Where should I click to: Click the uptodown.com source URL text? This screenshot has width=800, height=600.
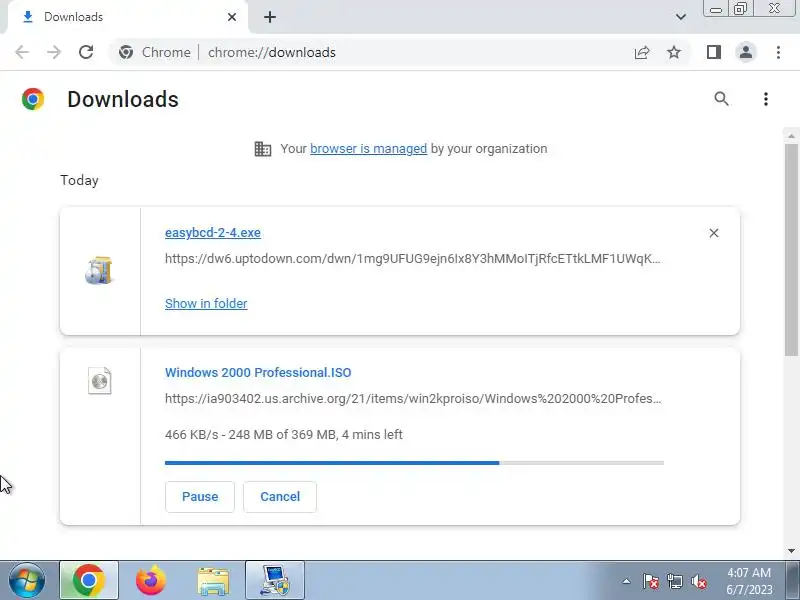coord(413,259)
